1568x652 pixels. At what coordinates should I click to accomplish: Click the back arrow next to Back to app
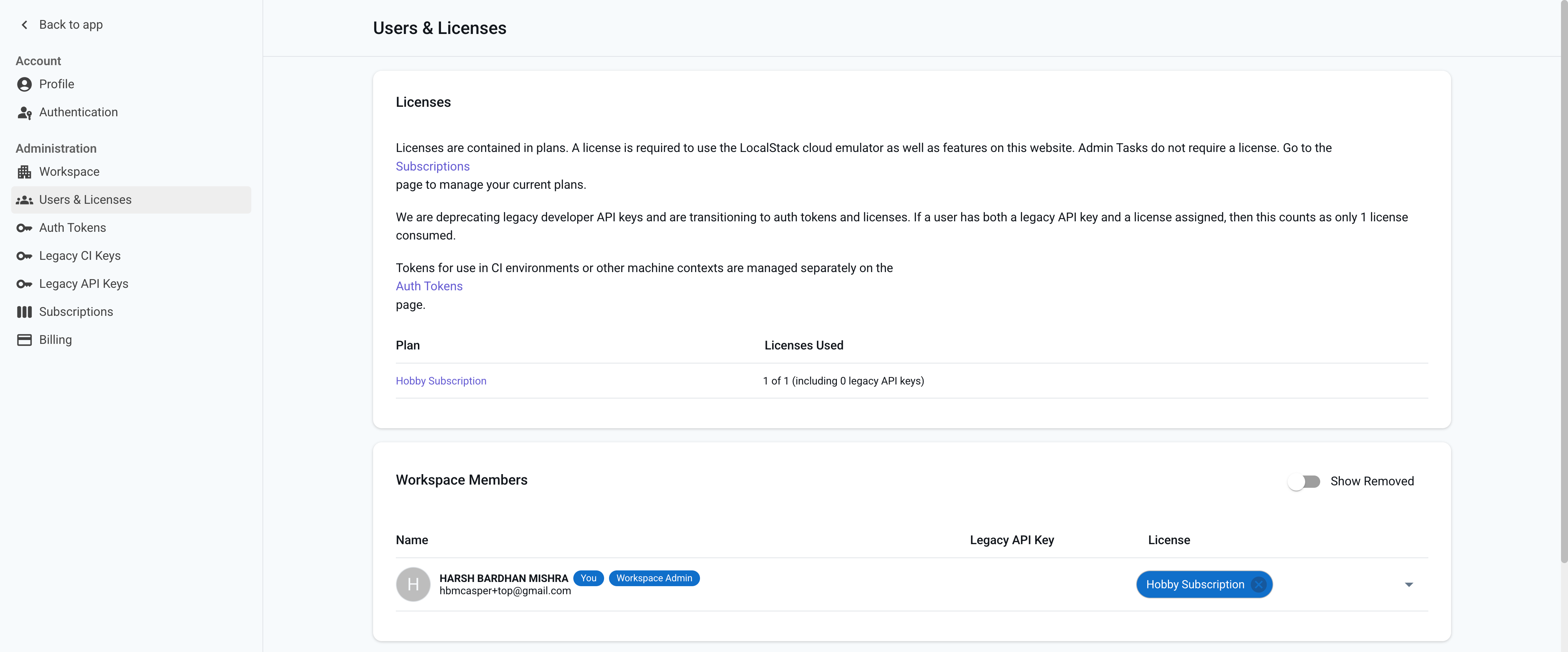(24, 25)
